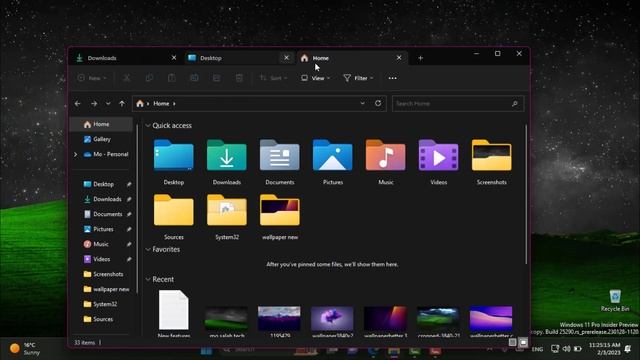This screenshot has width=640, height=360.
Task: Select Home in the navigation pane
Action: pyautogui.click(x=101, y=124)
